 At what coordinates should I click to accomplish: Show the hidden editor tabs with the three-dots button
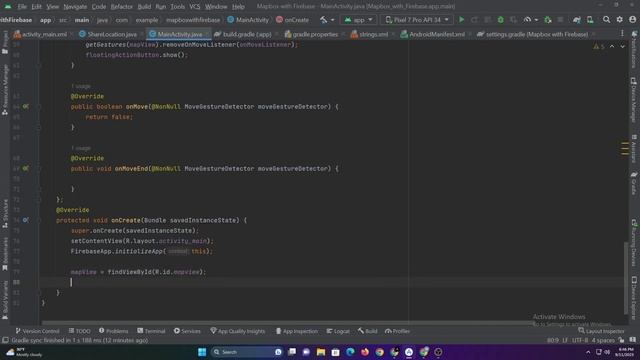(622, 34)
